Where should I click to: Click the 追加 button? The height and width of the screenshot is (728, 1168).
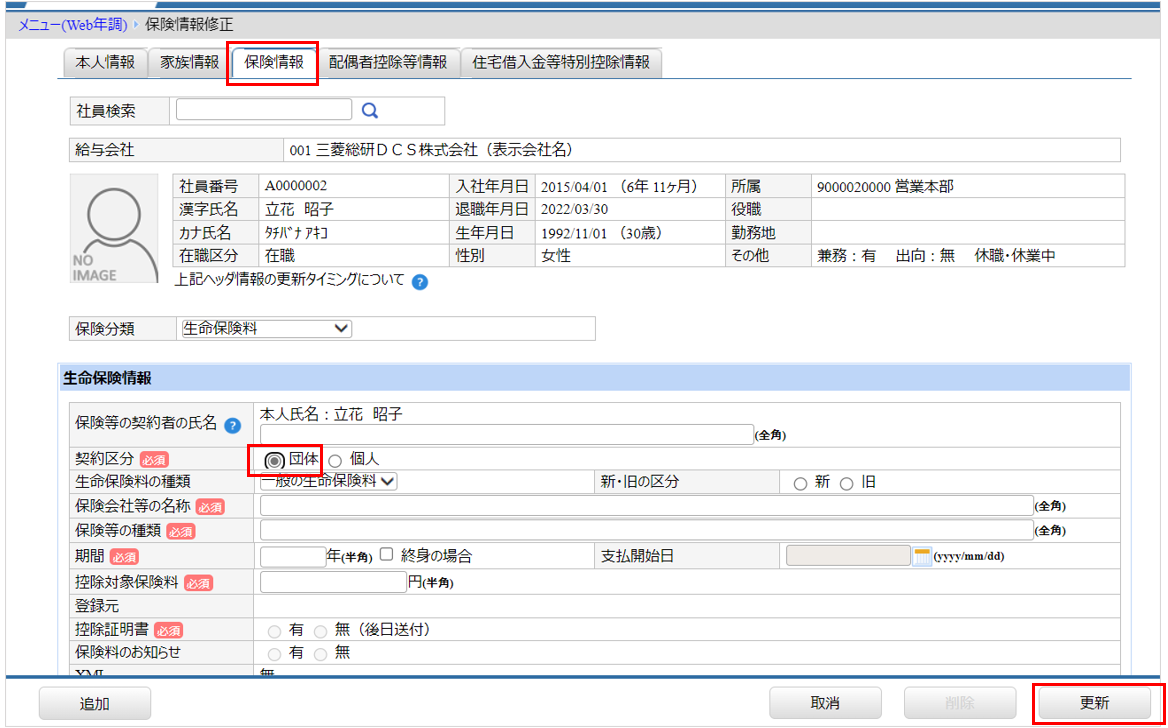pos(95,703)
